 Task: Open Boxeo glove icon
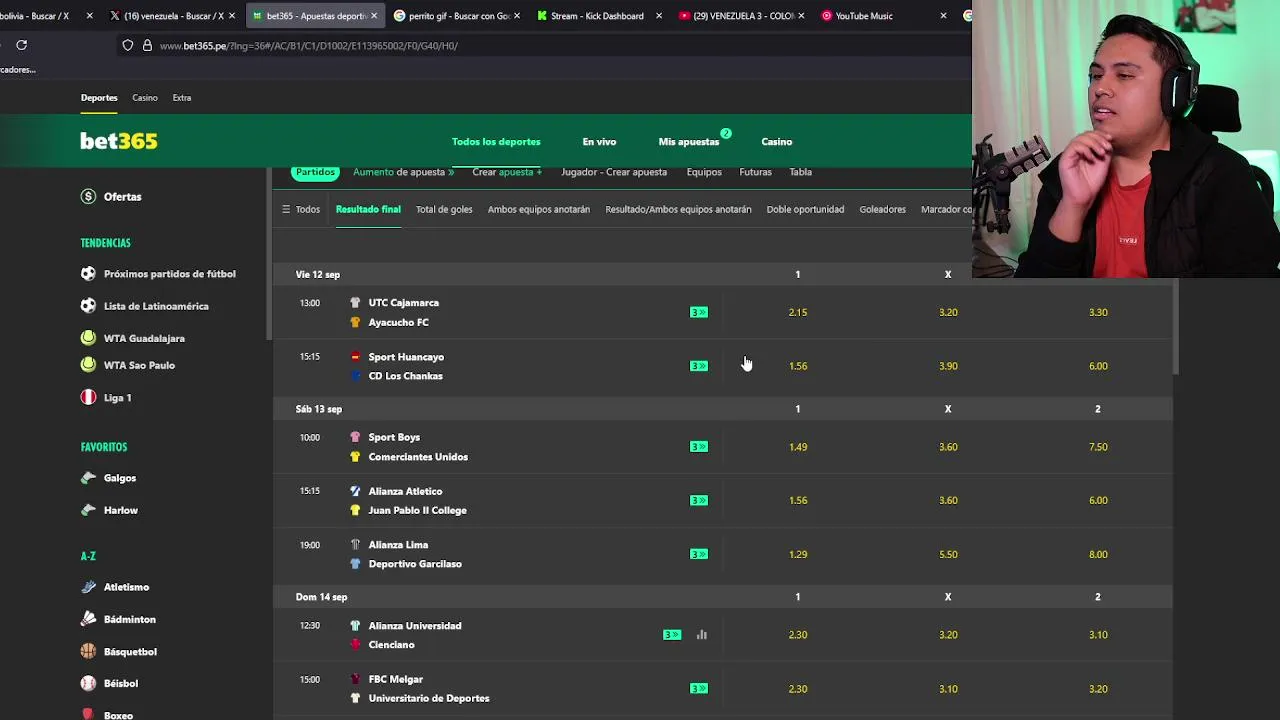point(88,714)
